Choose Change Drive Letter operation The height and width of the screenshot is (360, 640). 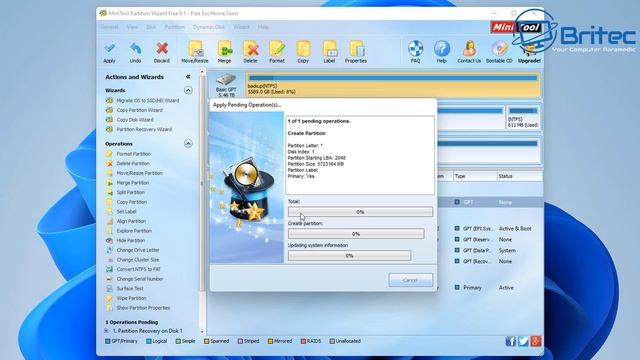[x=138, y=250]
